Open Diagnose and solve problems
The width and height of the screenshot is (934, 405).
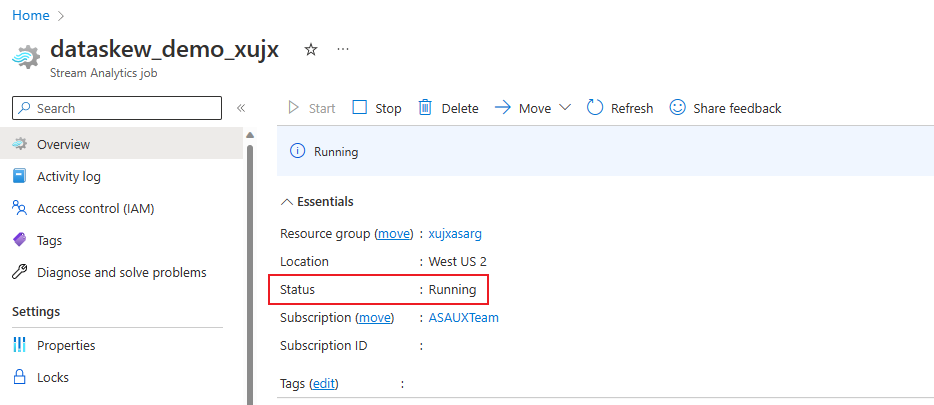121,272
